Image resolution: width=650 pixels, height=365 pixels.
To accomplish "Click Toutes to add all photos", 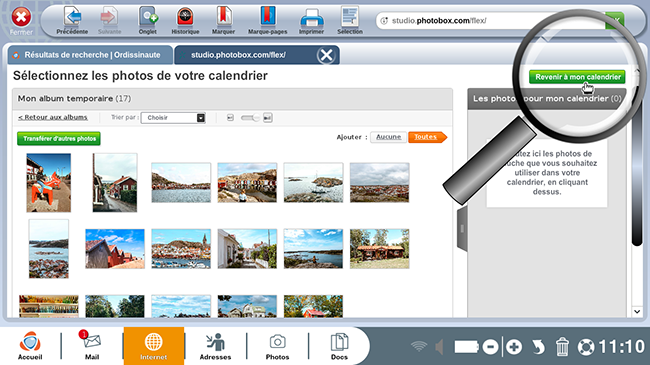I will point(427,137).
